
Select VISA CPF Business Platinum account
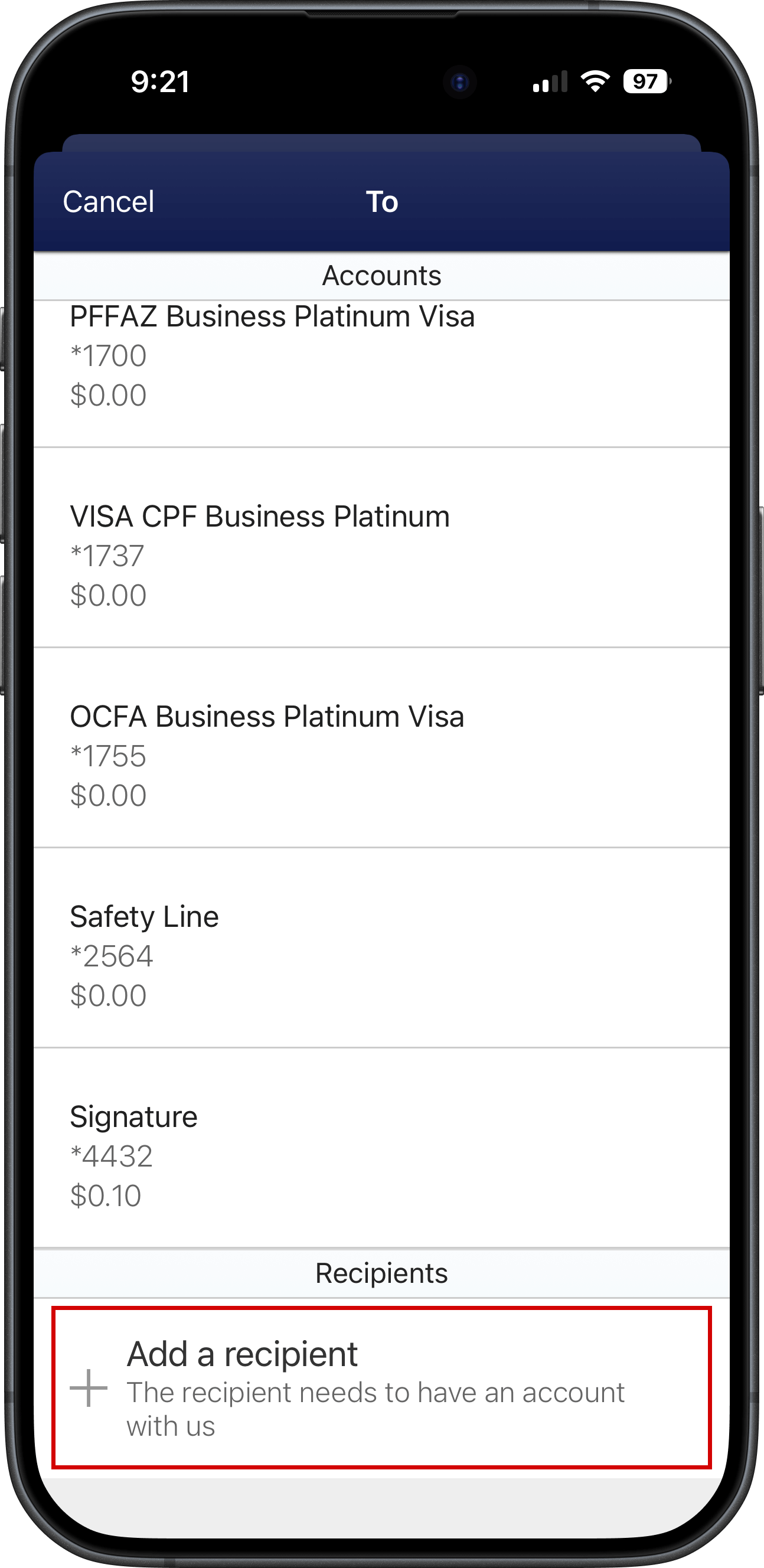(x=381, y=554)
